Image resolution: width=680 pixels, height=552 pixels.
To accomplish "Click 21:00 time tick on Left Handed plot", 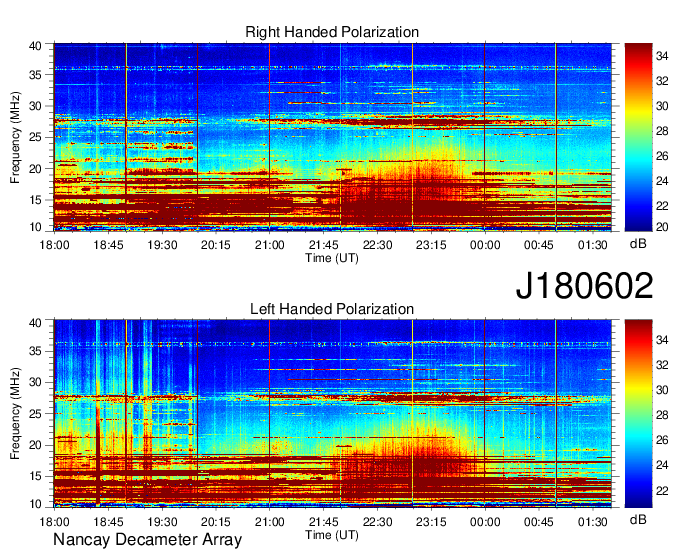I will (x=269, y=522).
